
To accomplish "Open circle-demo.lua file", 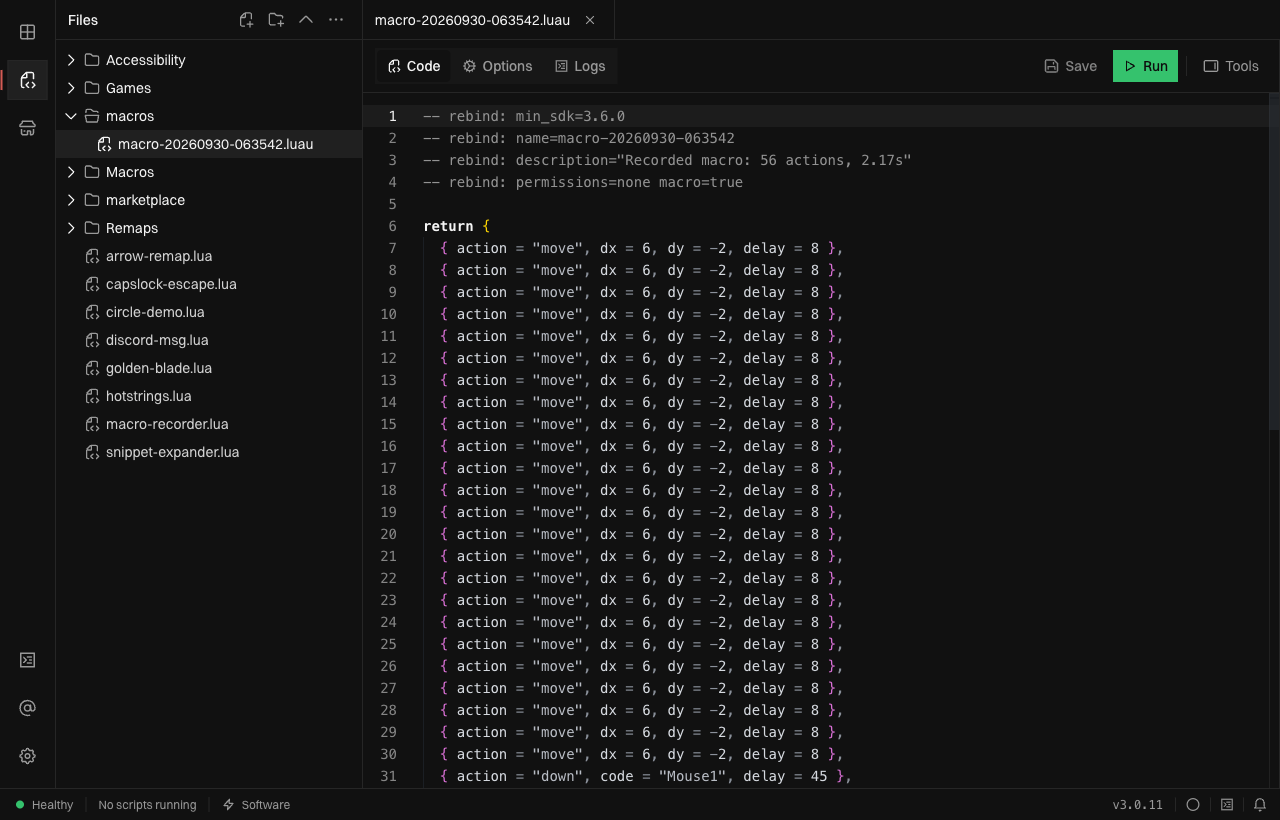I will coord(209,312).
